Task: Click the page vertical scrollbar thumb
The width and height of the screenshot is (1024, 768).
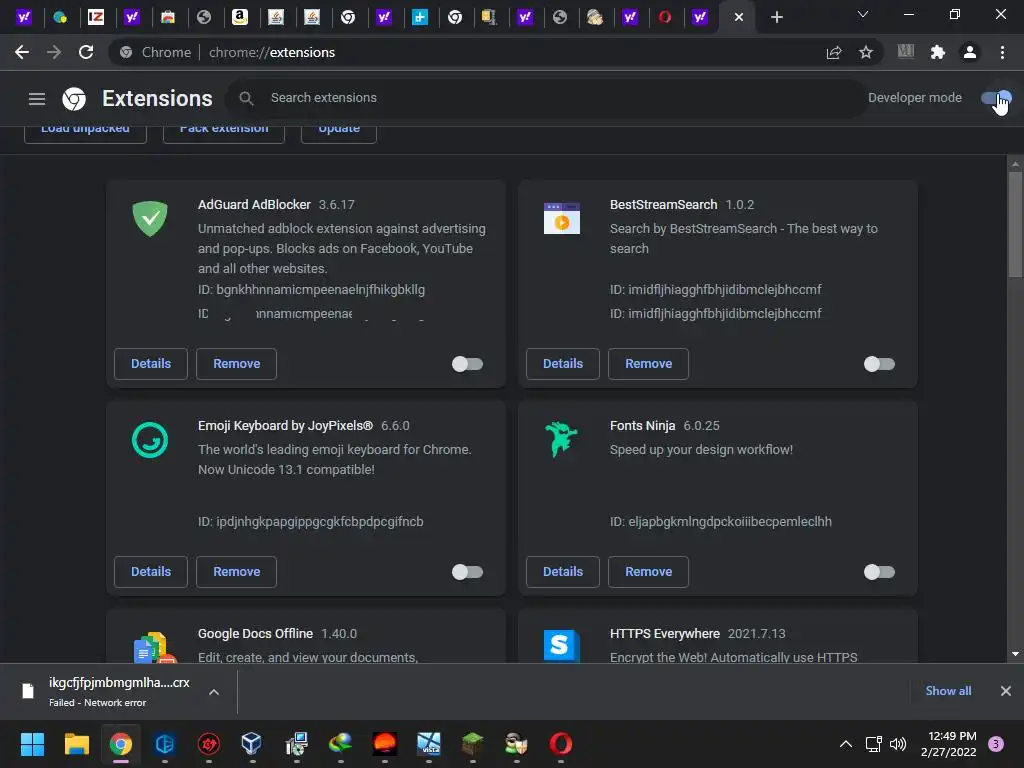Action: 1015,224
